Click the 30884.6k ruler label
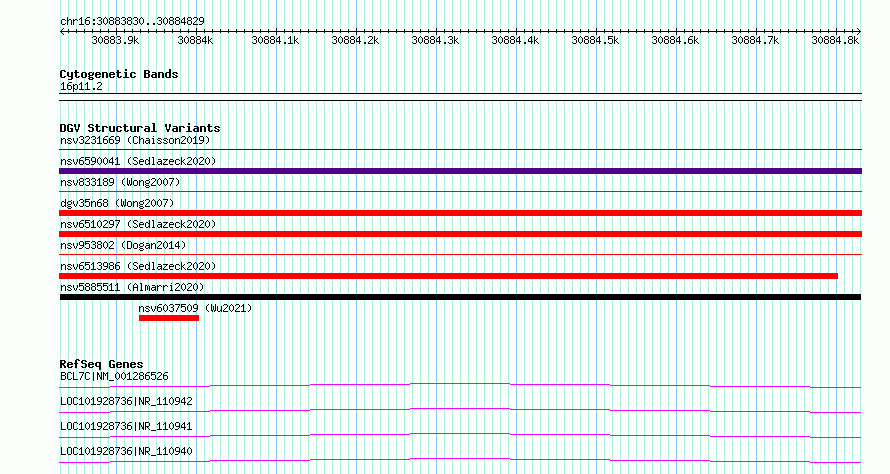890x474 pixels. 675,40
